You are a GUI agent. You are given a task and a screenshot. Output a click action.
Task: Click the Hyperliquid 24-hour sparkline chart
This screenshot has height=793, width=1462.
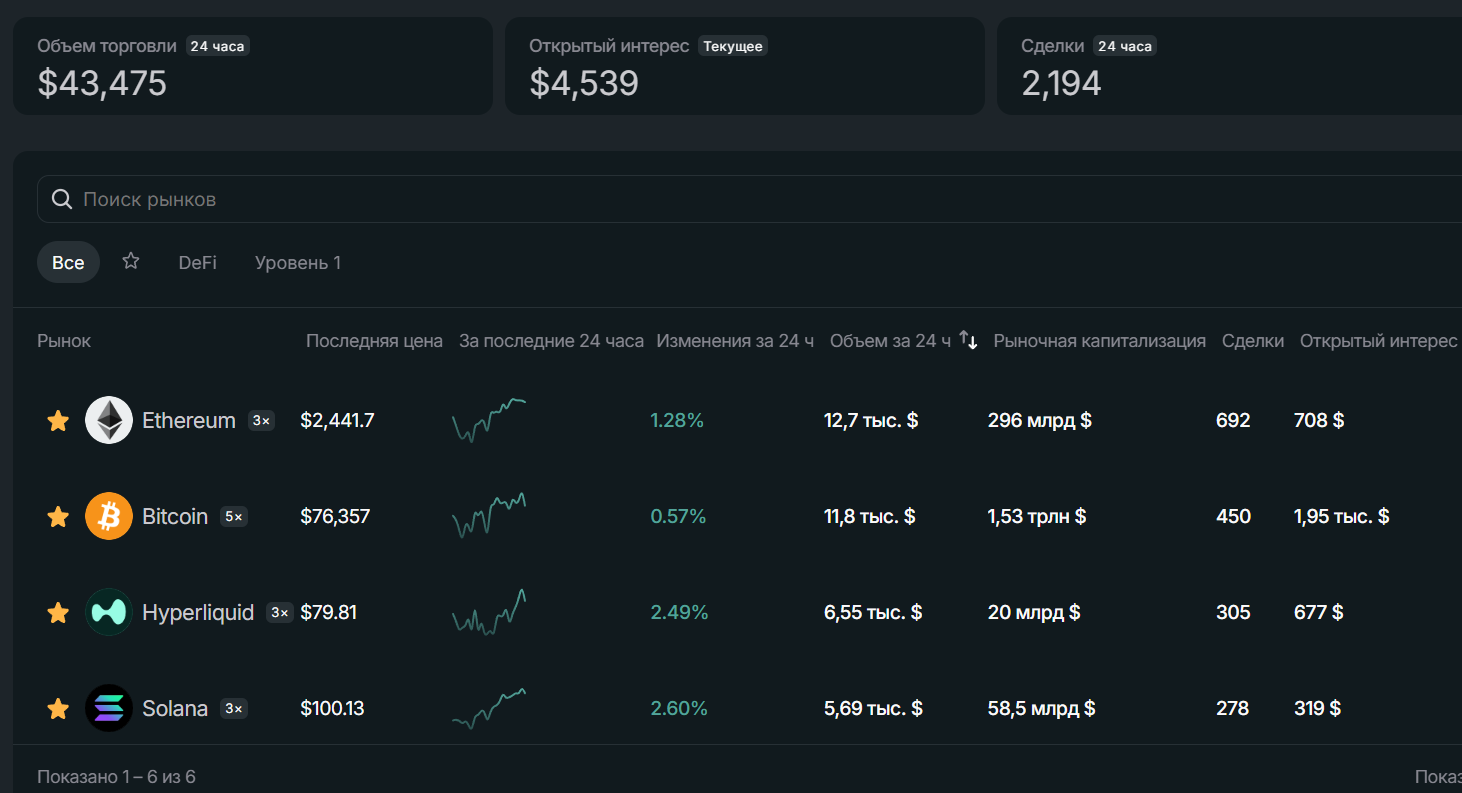point(489,612)
